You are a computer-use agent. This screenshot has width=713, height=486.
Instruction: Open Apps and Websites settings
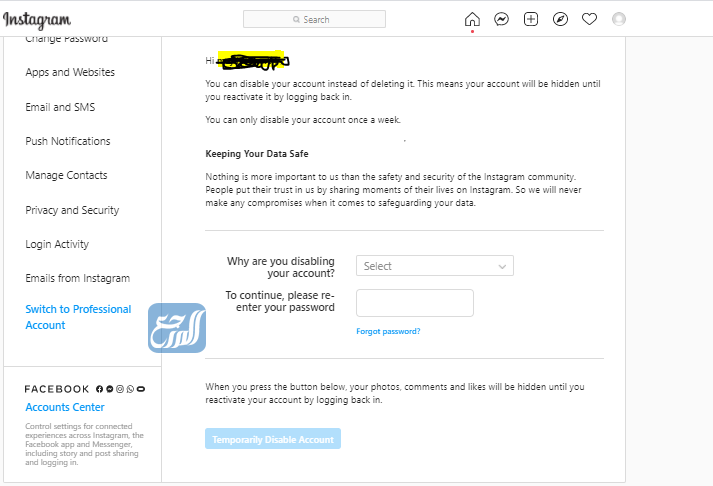(70, 72)
